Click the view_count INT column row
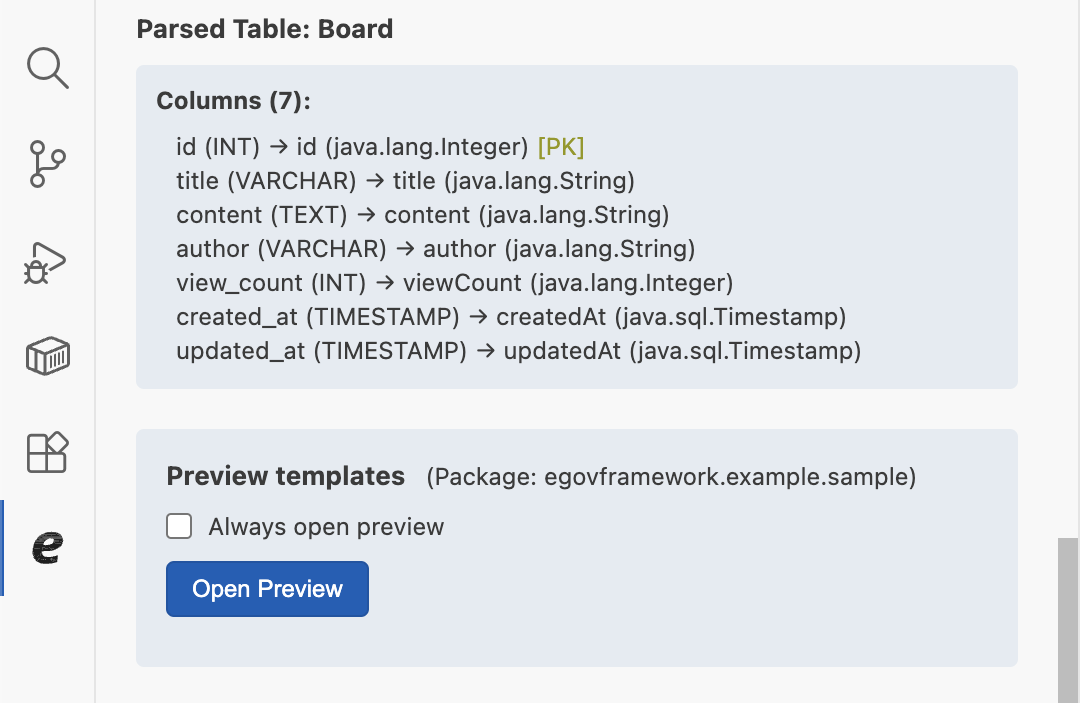This screenshot has height=703, width=1080. (x=454, y=283)
